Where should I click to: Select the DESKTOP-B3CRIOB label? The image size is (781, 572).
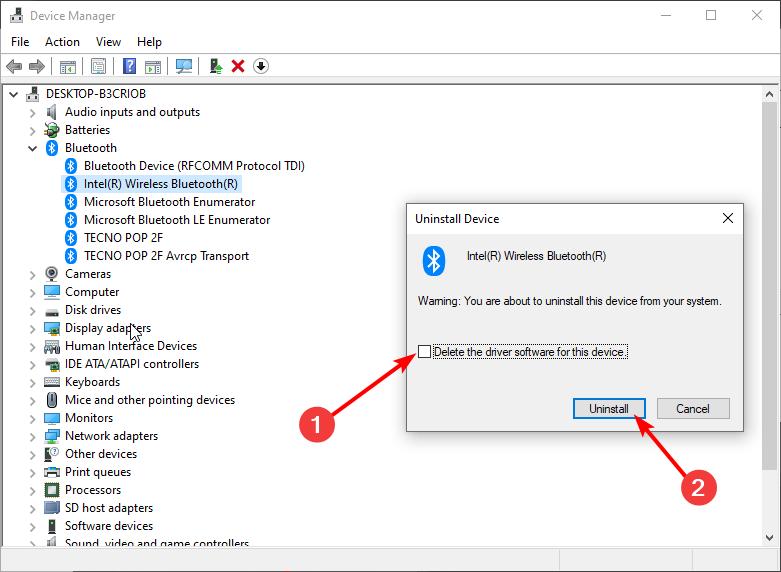pyautogui.click(x=96, y=94)
